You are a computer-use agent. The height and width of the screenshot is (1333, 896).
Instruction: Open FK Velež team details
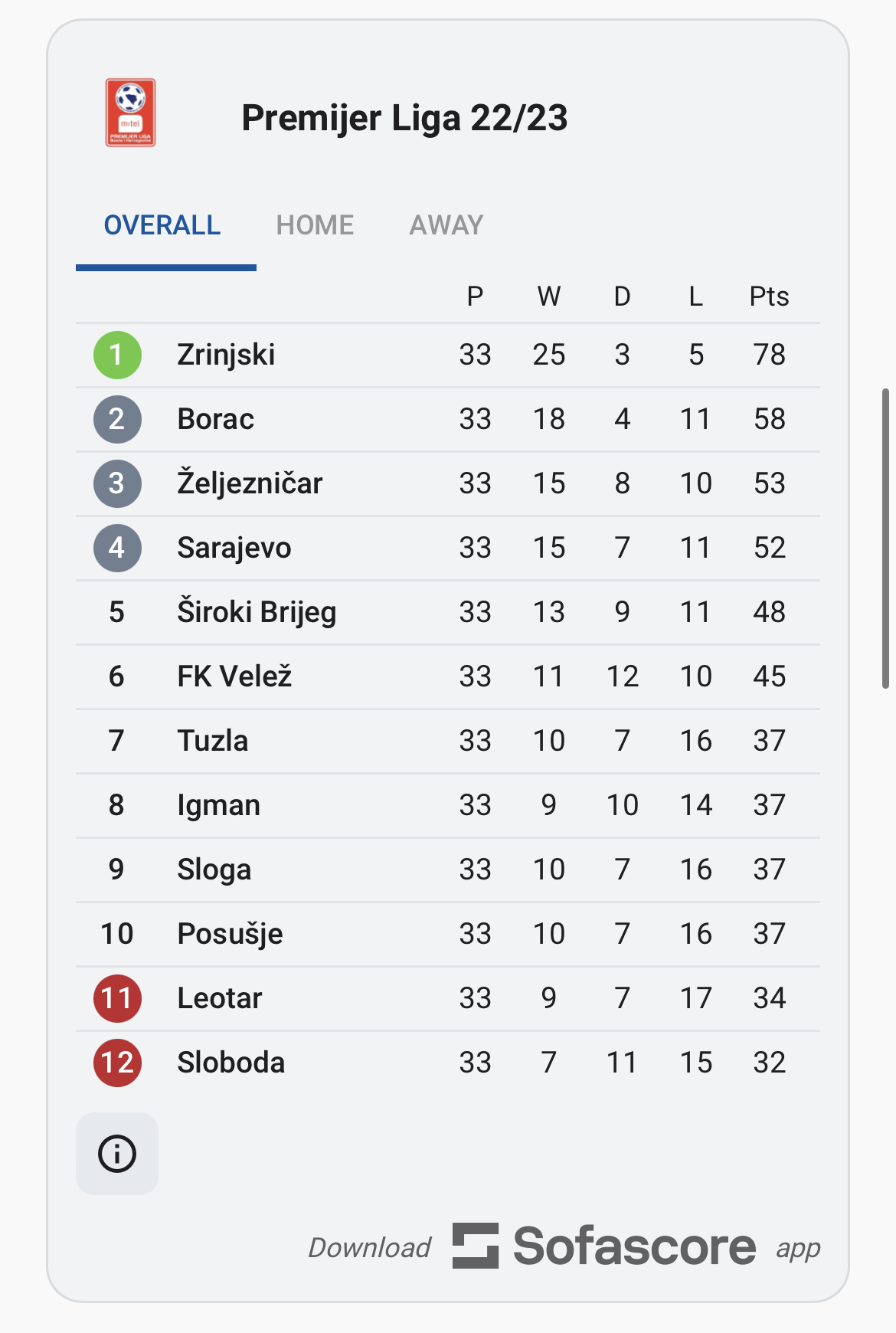point(234,677)
